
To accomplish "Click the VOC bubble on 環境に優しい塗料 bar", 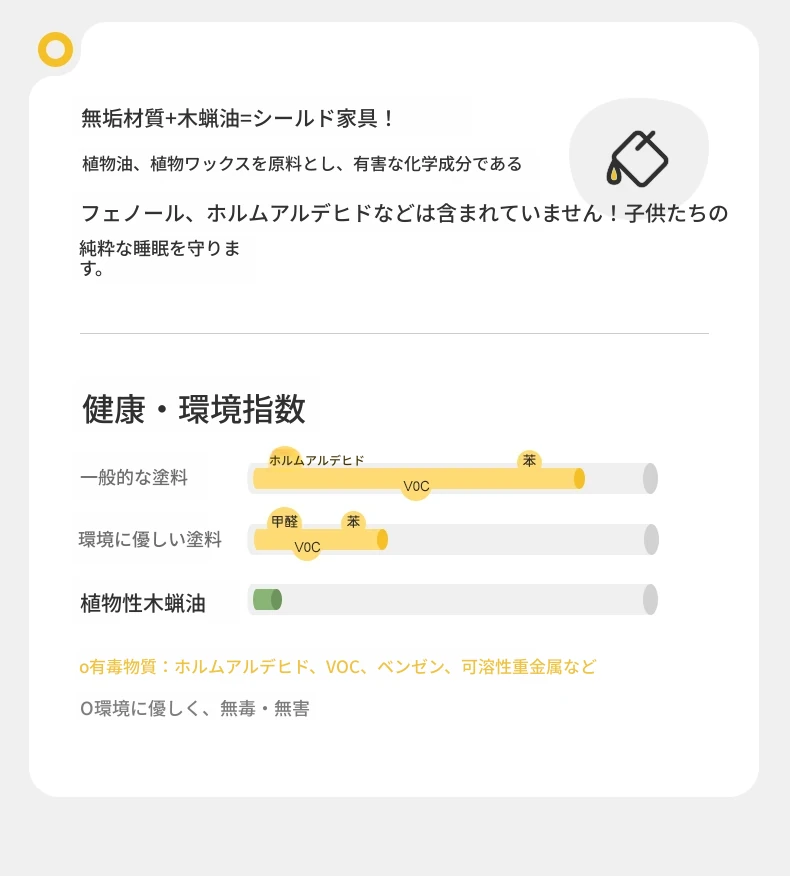I will [x=307, y=546].
